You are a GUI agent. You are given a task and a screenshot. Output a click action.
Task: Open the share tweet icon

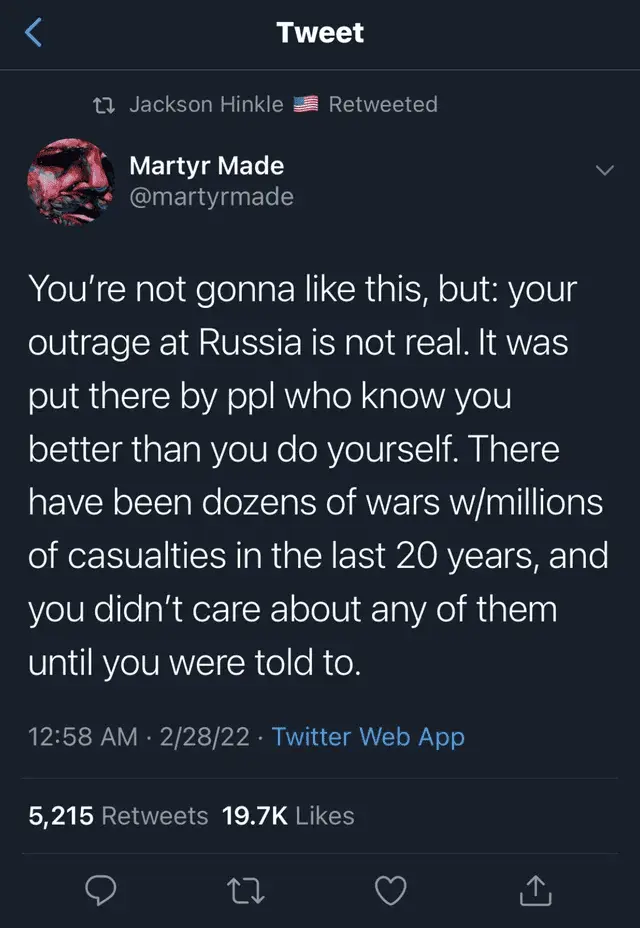tap(536, 888)
